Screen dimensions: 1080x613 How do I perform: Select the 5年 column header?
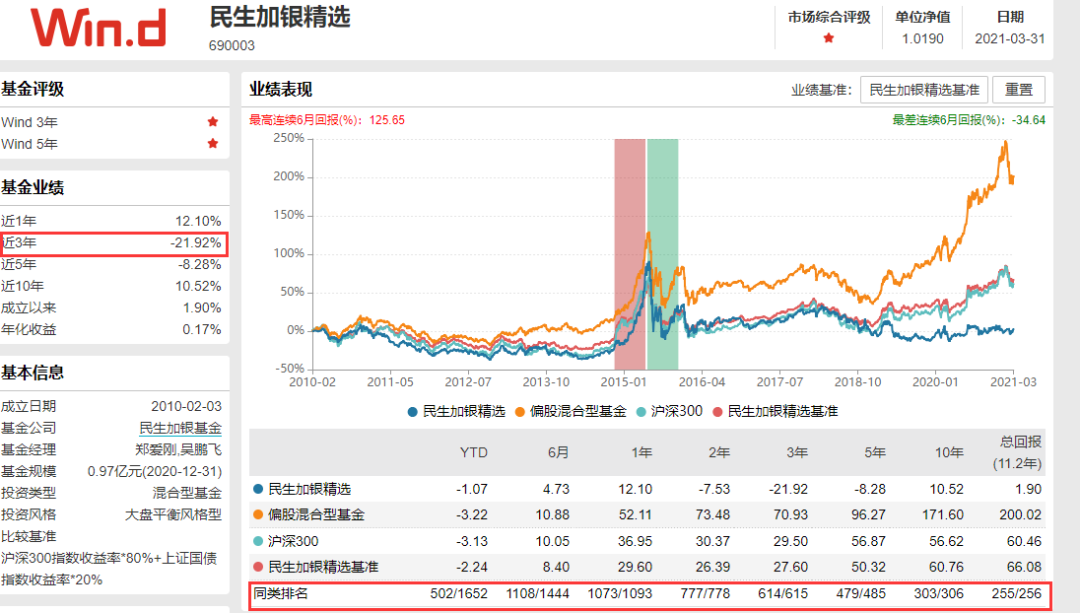pyautogui.click(x=875, y=453)
